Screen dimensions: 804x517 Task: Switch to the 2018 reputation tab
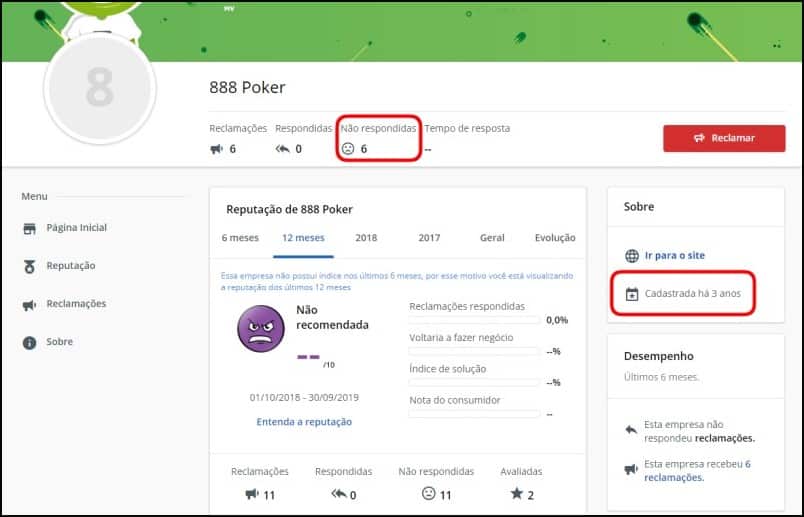[366, 238]
